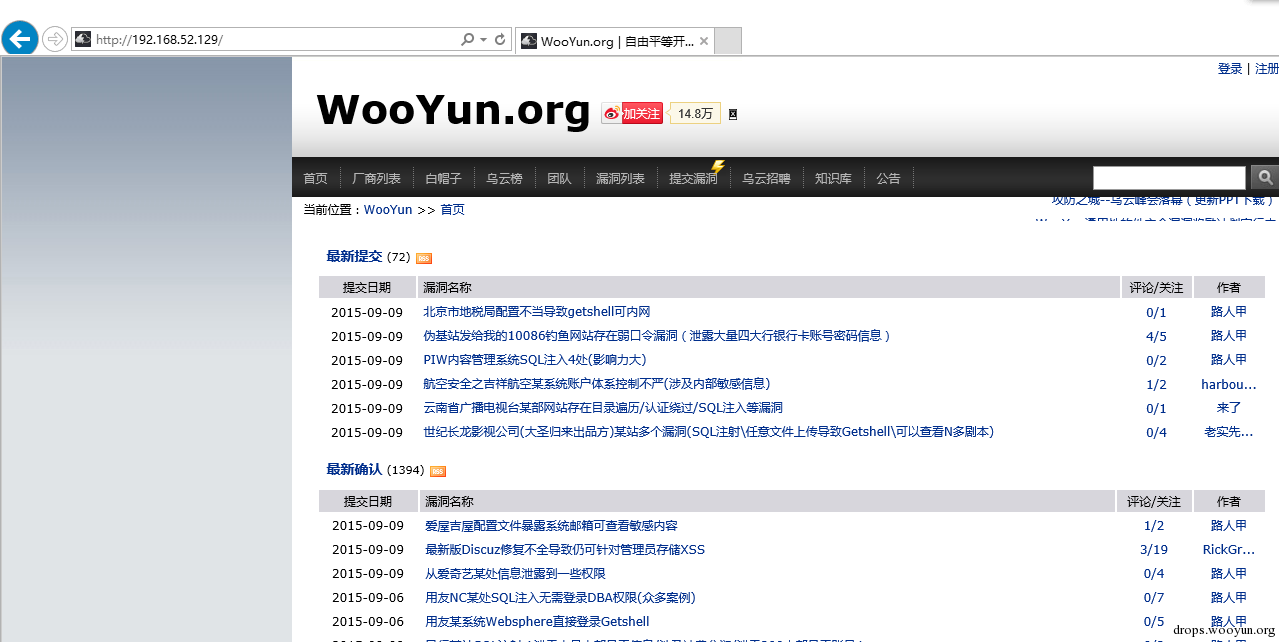Click author 老实先... link
Image resolution: width=1279 pixels, height=642 pixels.
[x=1229, y=432]
